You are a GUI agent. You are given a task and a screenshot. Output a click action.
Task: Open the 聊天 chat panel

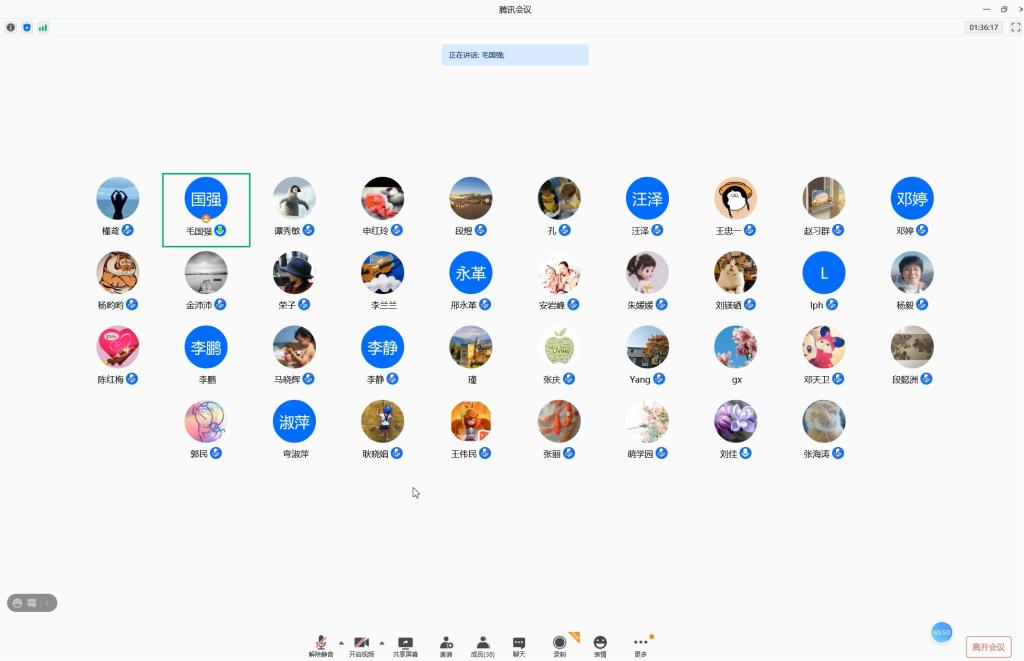point(519,646)
